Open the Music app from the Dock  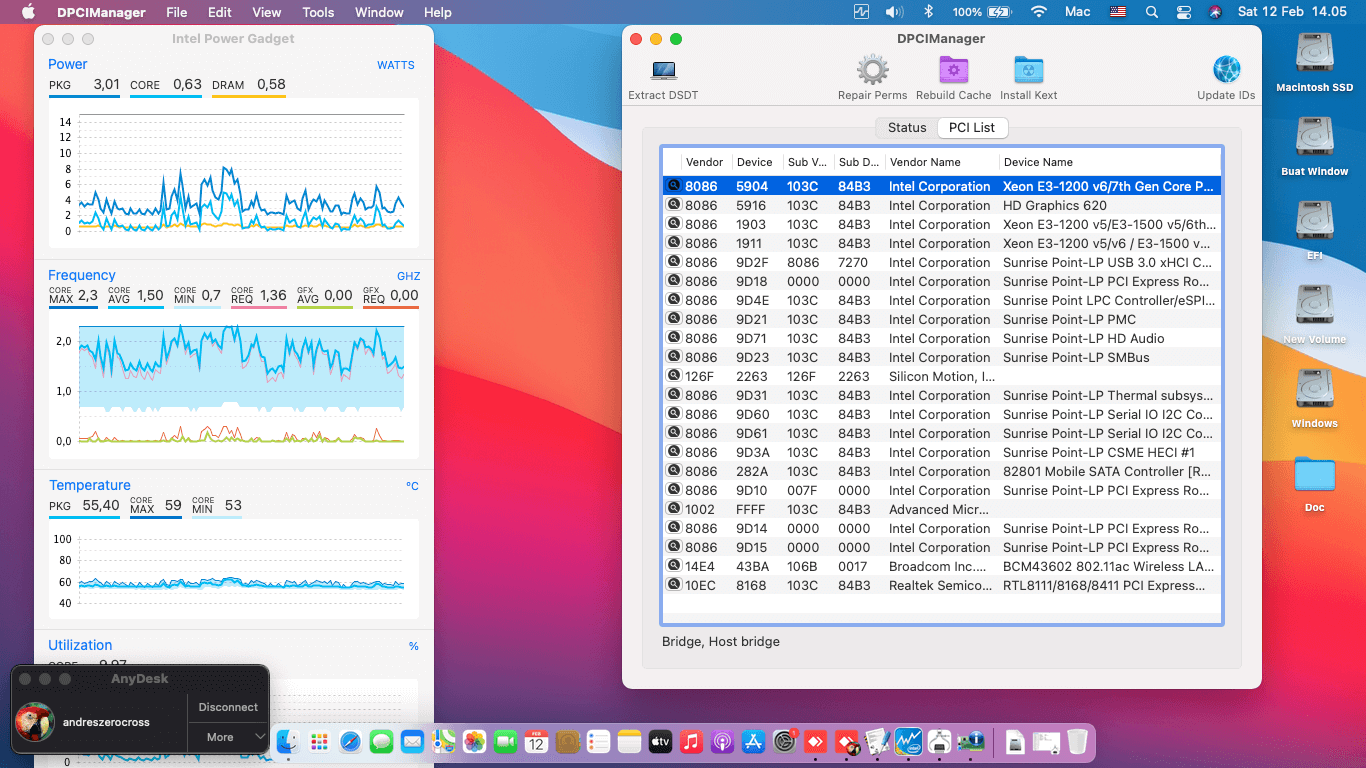(691, 742)
